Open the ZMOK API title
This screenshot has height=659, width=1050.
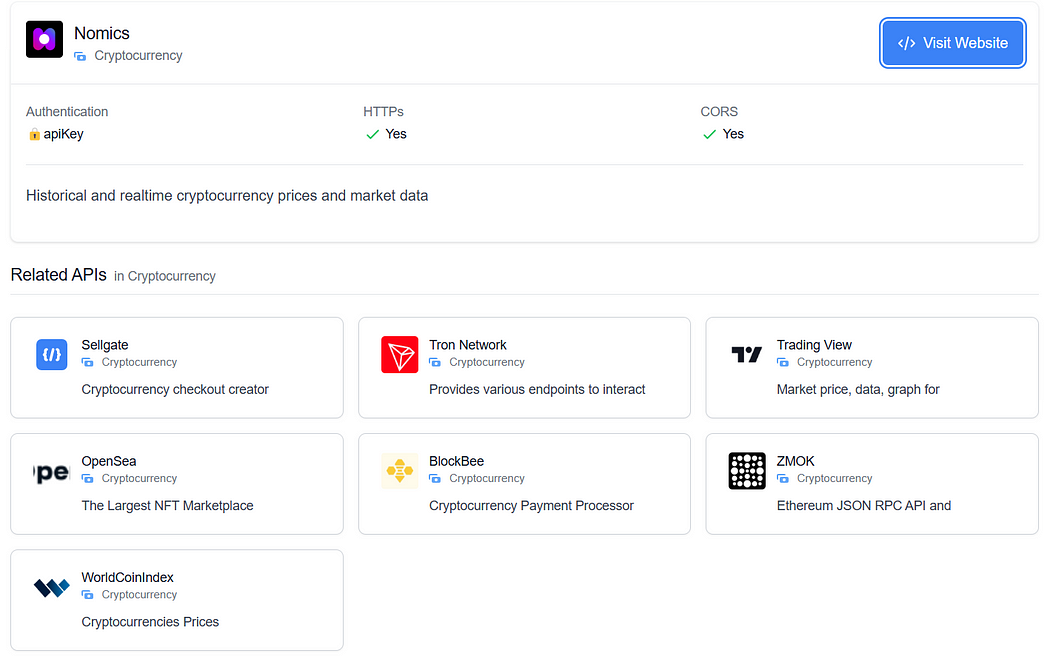click(x=796, y=461)
